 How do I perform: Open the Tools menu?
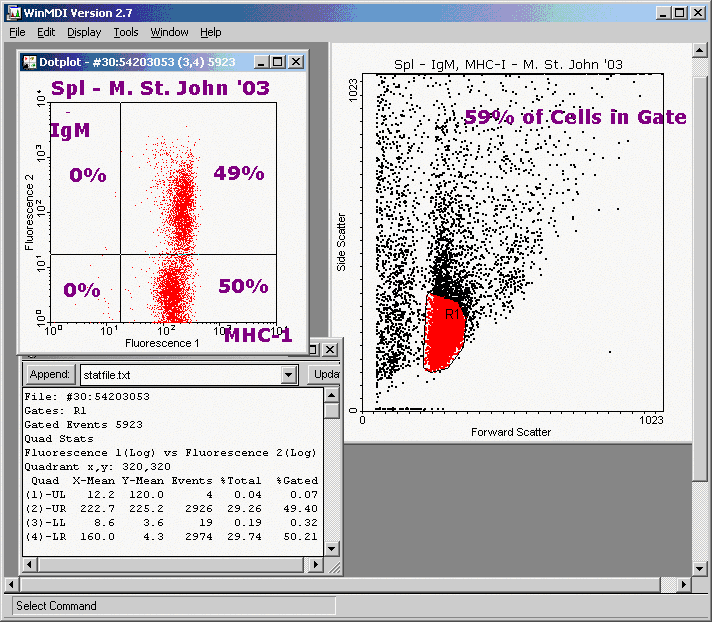click(x=126, y=32)
